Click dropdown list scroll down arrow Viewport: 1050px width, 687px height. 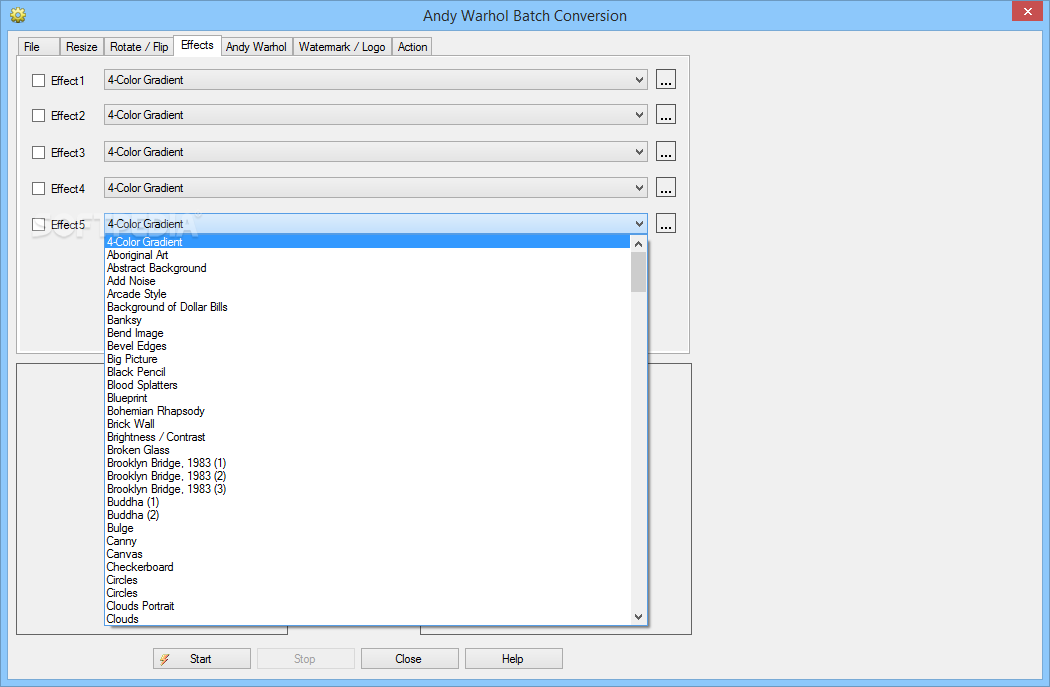(638, 617)
